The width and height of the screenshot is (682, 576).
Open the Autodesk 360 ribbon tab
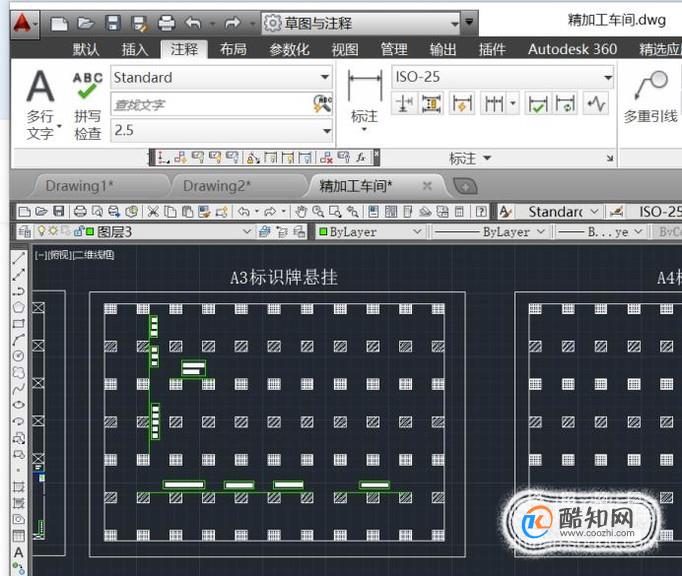pos(572,49)
